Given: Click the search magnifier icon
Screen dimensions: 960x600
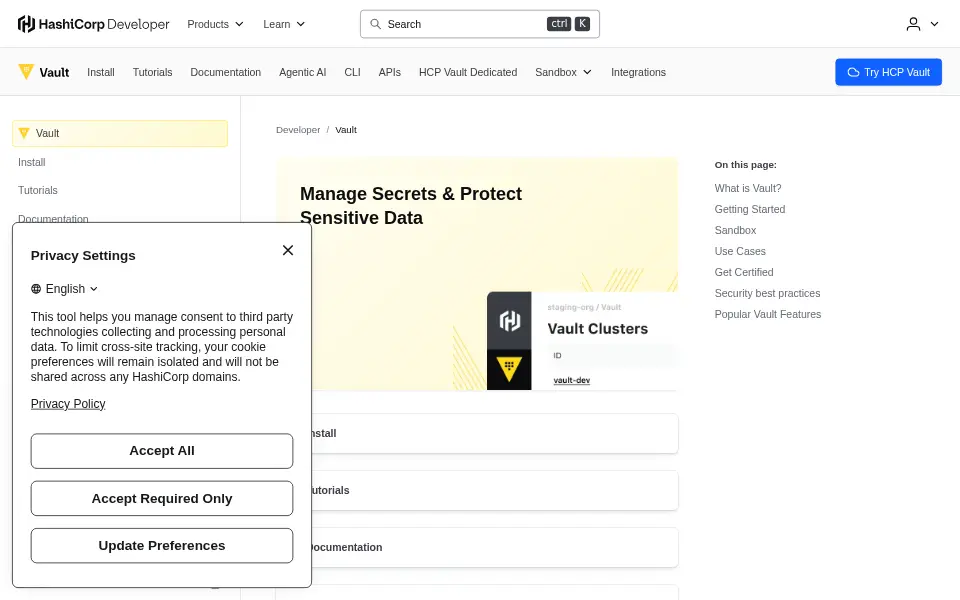Looking at the screenshot, I should click(375, 24).
